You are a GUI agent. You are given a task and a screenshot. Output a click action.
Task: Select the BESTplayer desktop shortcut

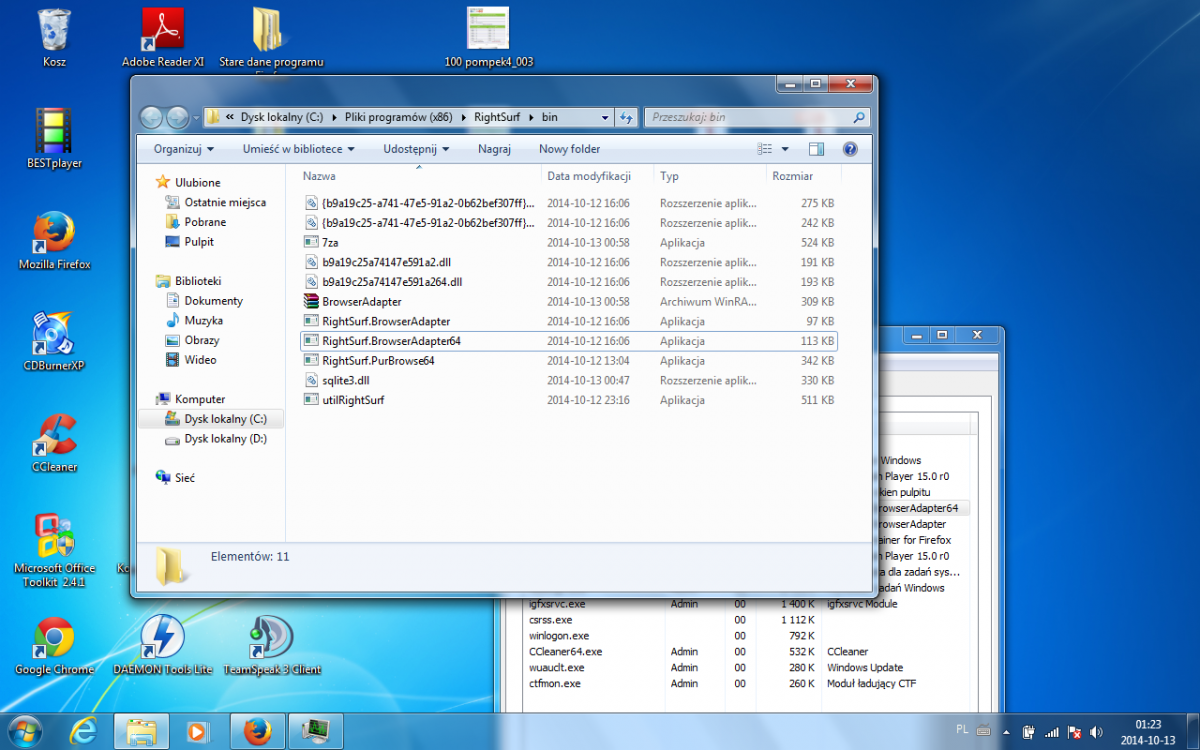(x=54, y=138)
